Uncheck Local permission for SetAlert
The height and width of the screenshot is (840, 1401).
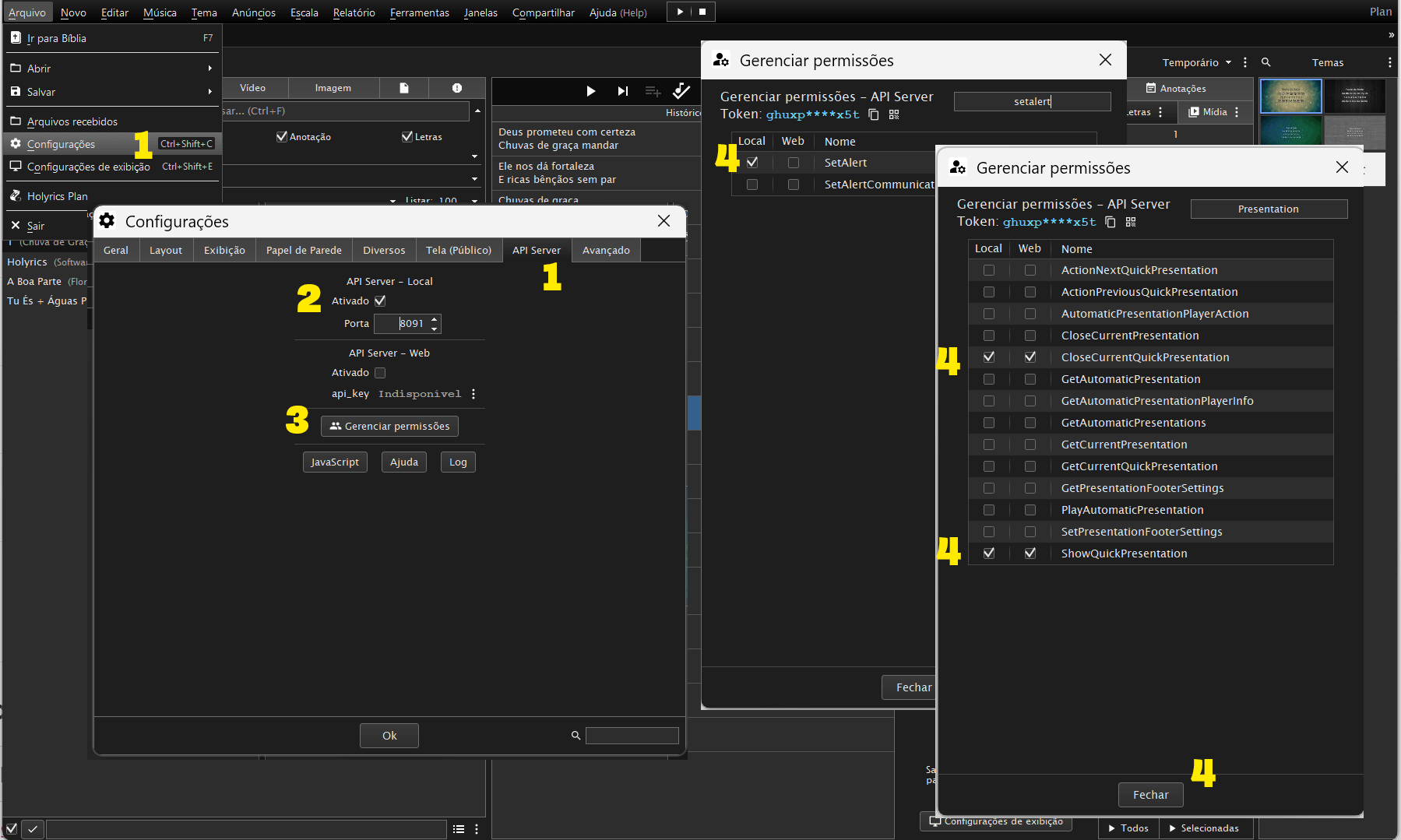752,163
